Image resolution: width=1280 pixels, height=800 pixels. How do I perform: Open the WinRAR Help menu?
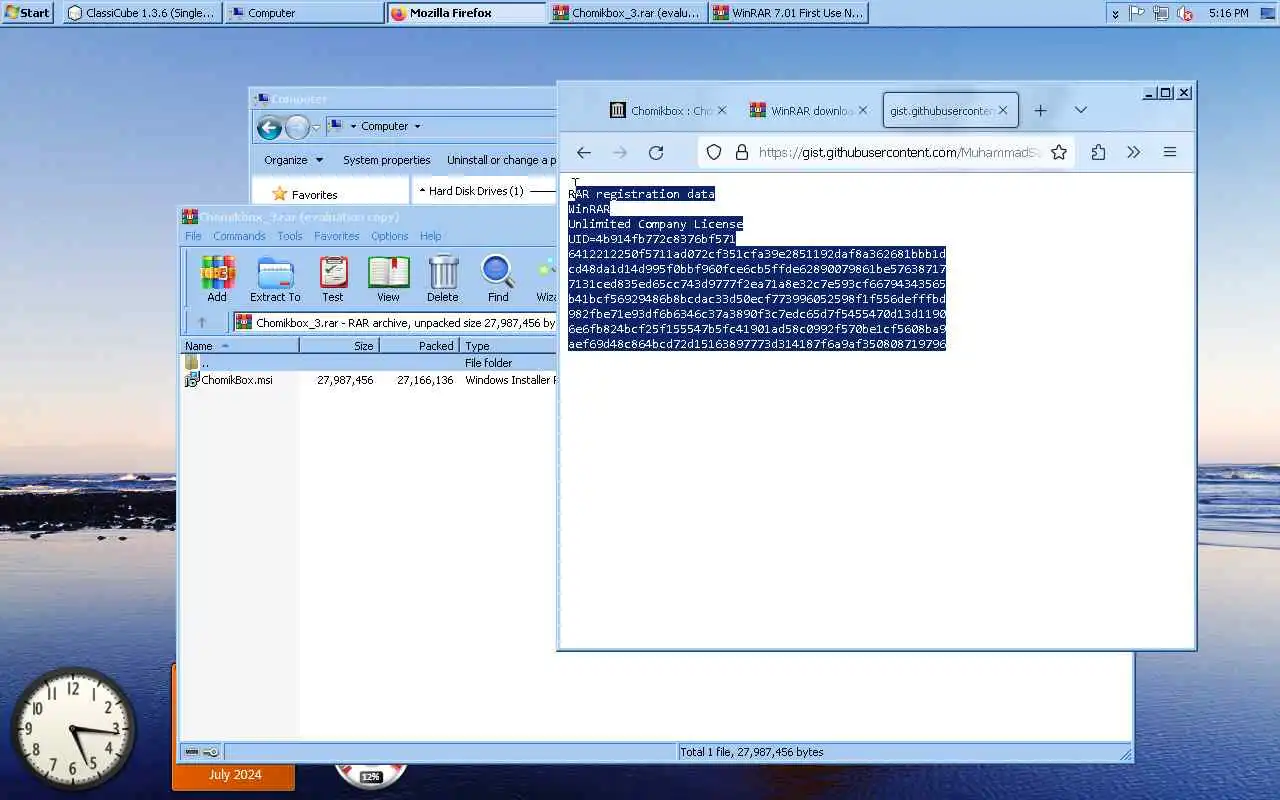coord(430,236)
